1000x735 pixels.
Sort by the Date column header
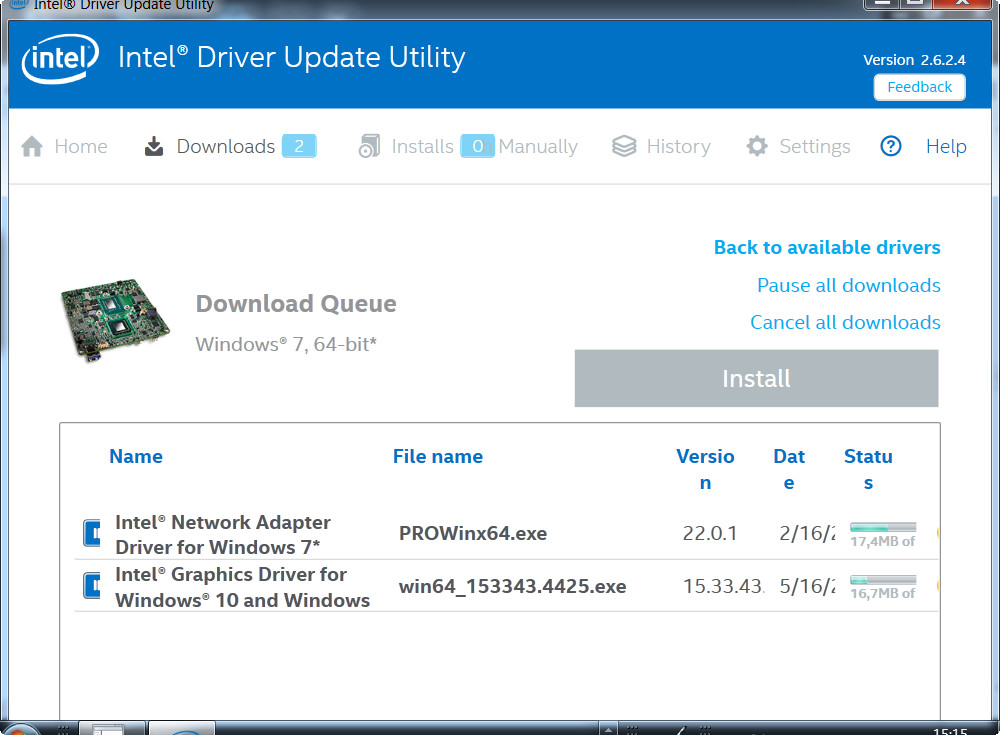pos(789,469)
